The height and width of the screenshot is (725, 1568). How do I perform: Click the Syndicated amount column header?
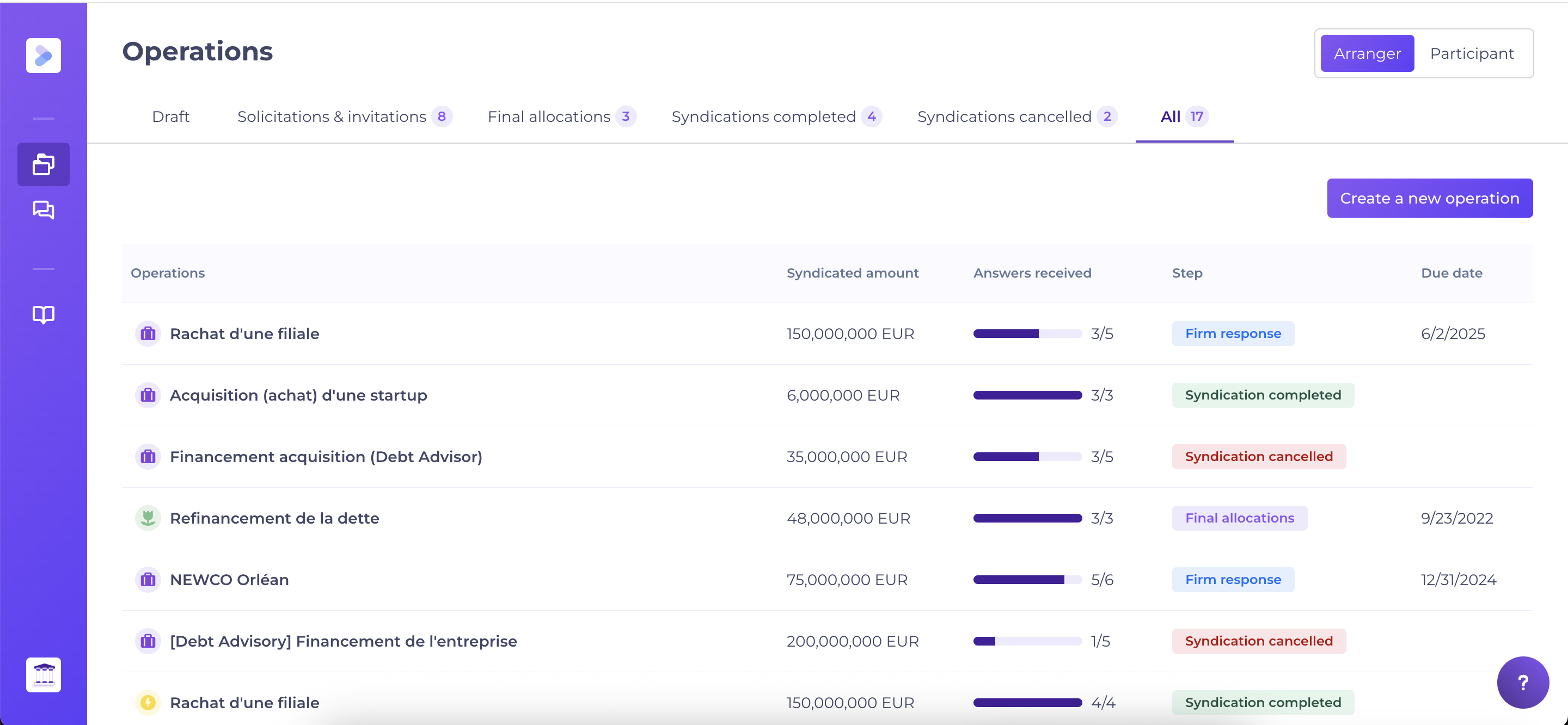(x=852, y=273)
